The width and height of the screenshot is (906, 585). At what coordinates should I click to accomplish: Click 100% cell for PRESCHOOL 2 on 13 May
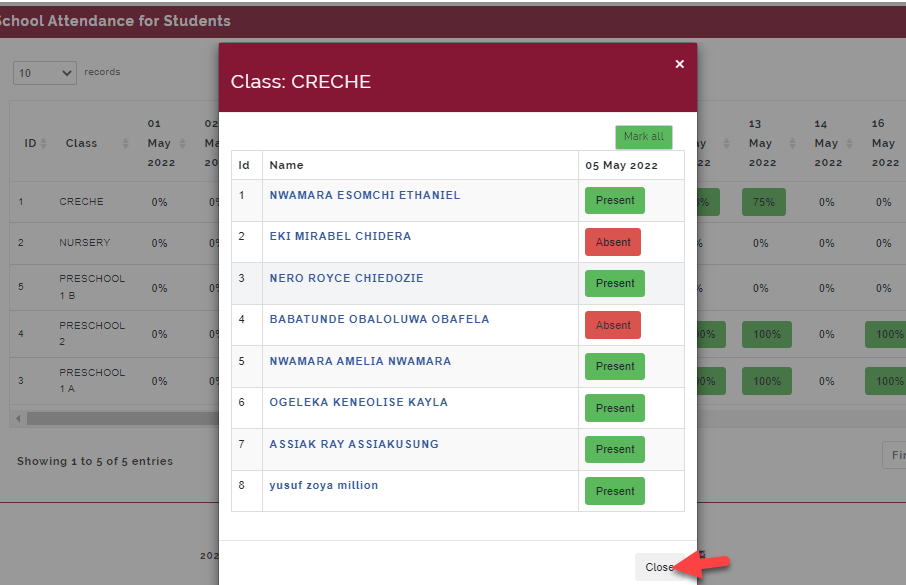pos(767,334)
